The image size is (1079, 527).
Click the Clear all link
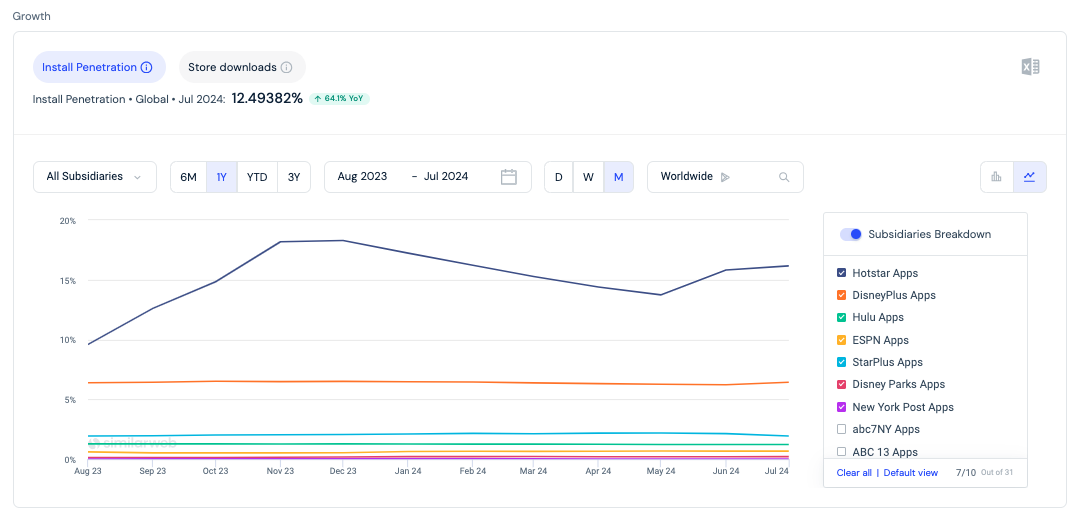coord(854,473)
